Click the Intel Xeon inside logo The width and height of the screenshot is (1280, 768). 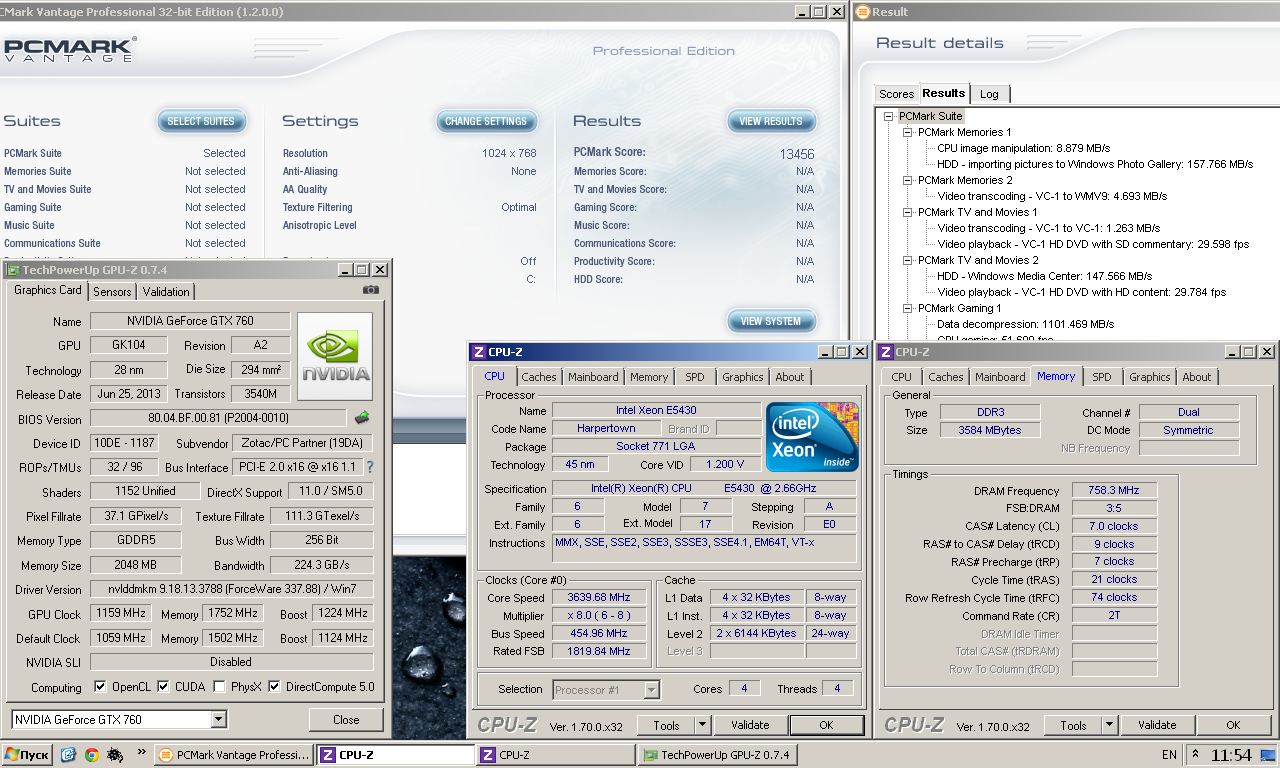coord(812,437)
